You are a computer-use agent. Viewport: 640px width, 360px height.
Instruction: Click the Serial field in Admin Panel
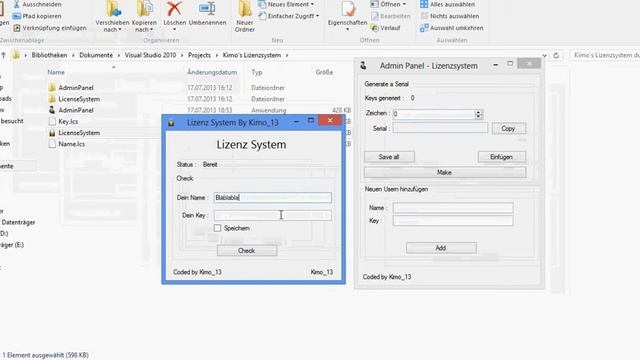[440, 128]
